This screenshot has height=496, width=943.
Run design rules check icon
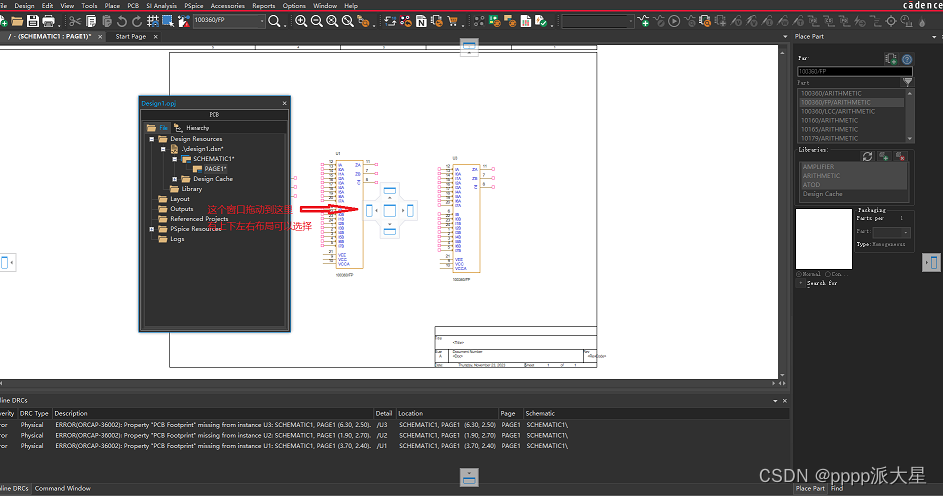pos(541,22)
